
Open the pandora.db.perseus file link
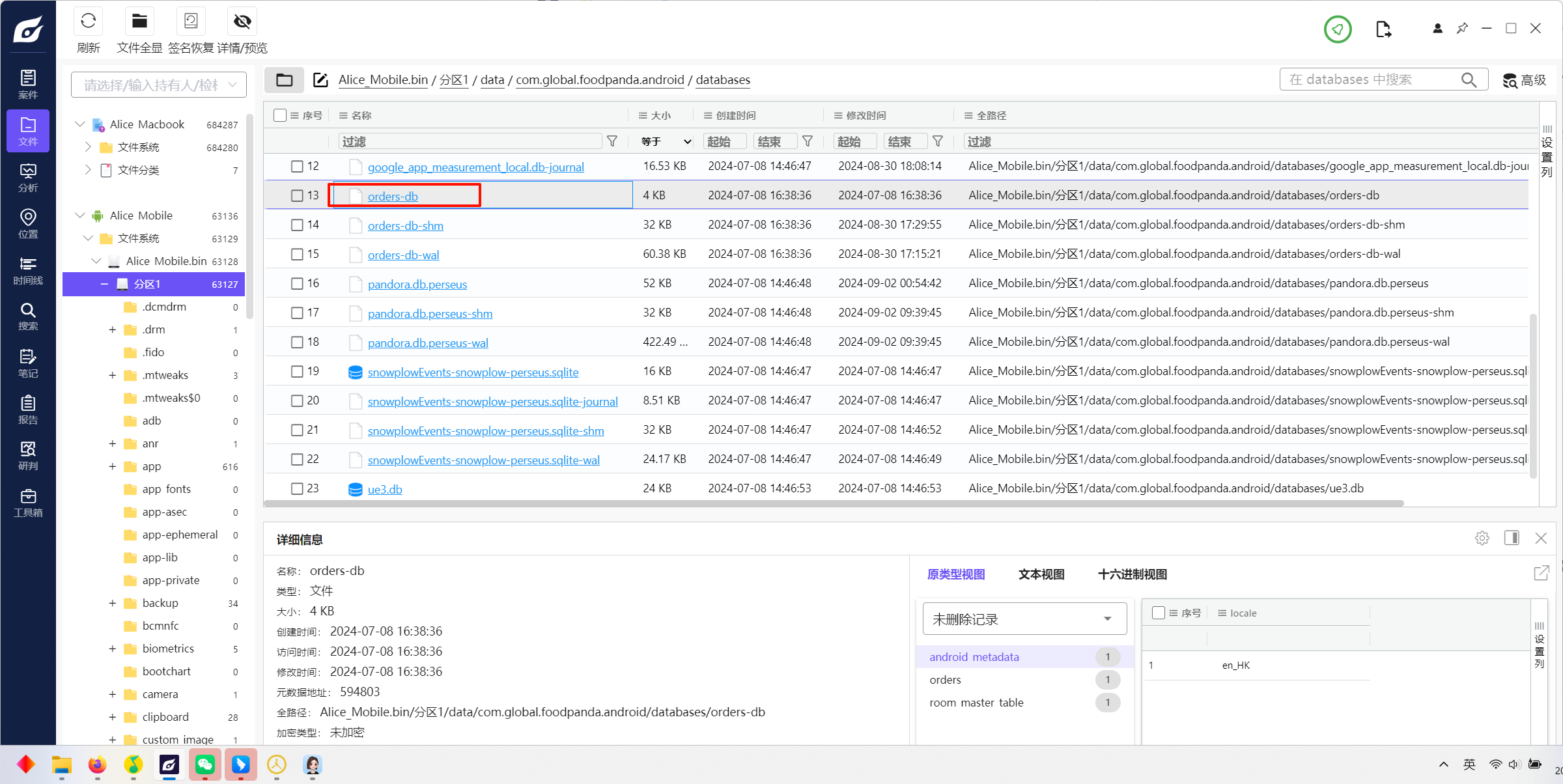point(417,285)
